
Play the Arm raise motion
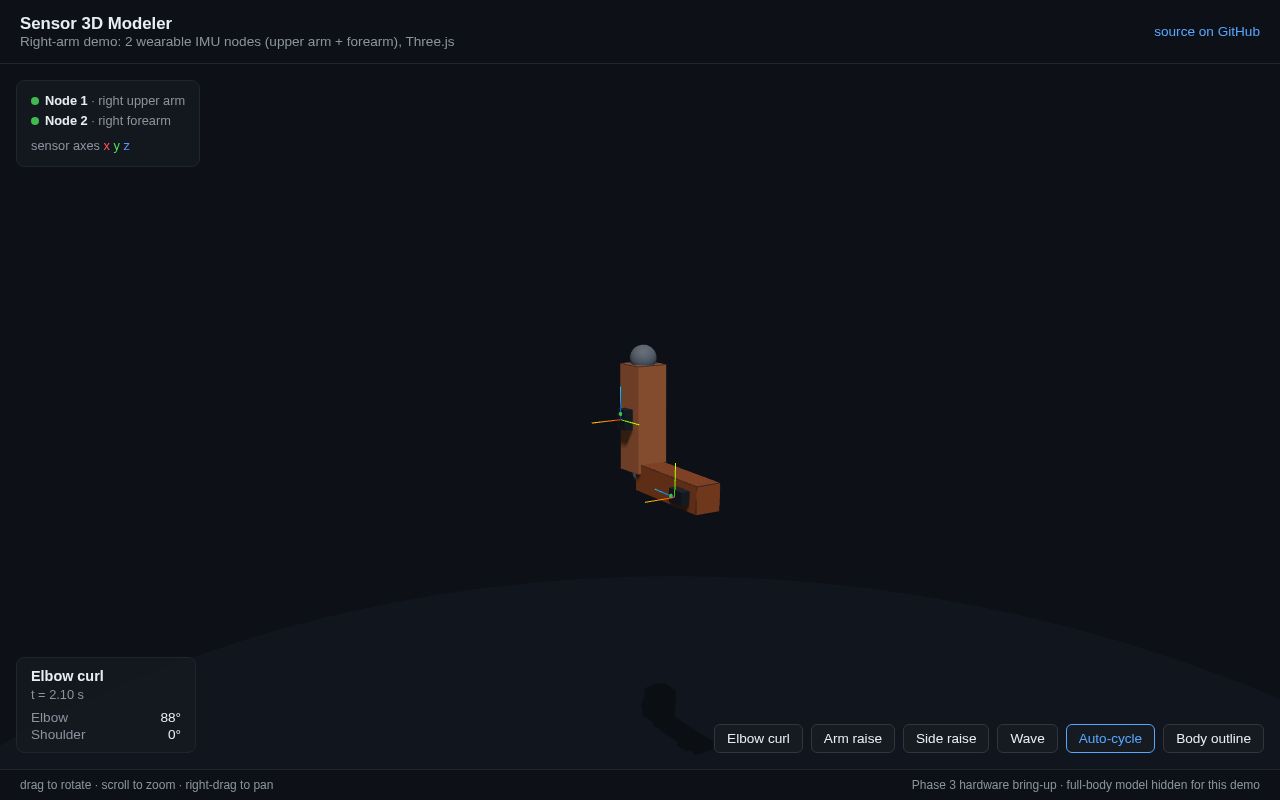853,739
